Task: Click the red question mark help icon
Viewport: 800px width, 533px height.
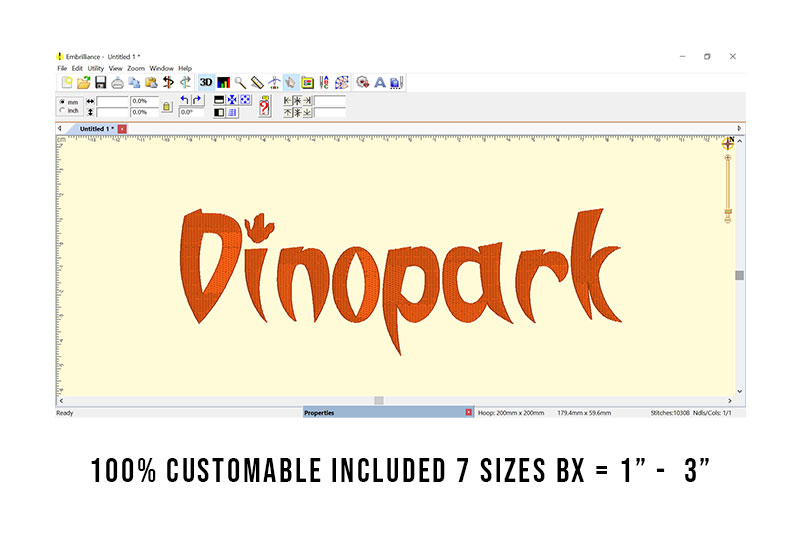Action: pos(264,107)
